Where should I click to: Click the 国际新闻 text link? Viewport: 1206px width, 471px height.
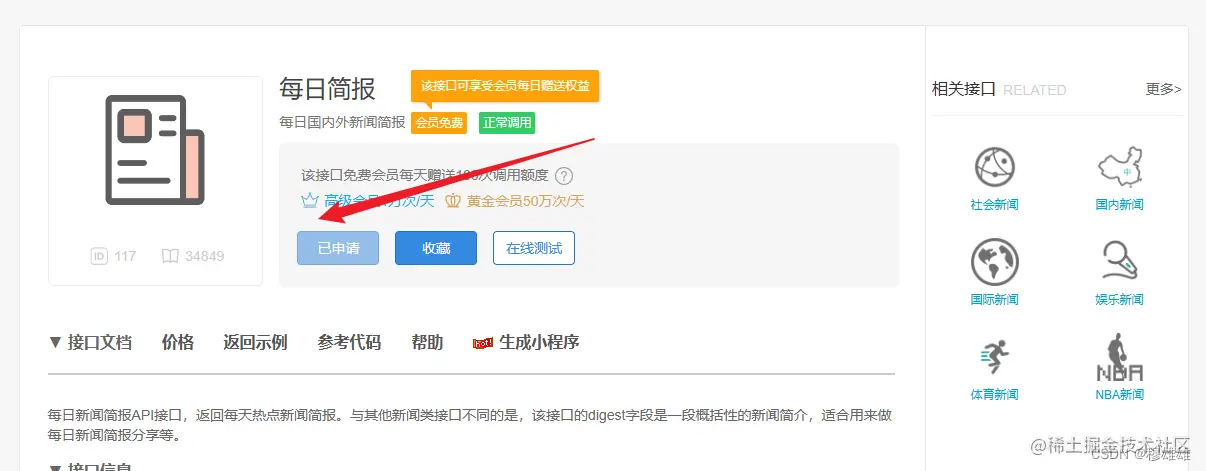tap(994, 299)
